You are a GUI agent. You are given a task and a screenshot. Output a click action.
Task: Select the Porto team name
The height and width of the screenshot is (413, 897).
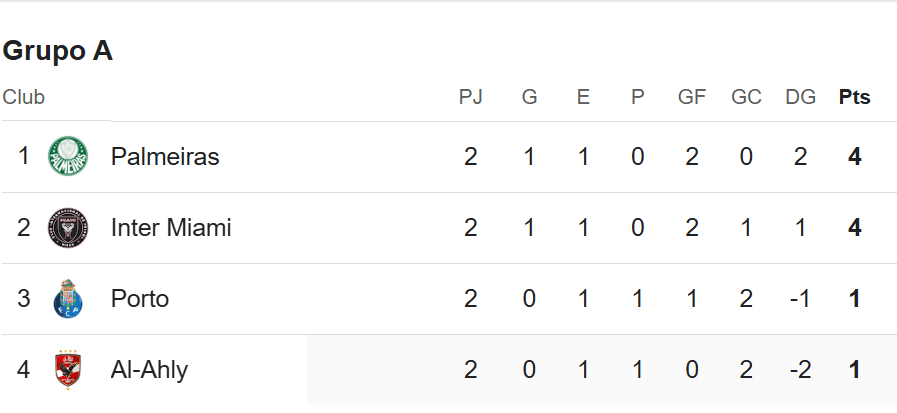click(x=140, y=299)
